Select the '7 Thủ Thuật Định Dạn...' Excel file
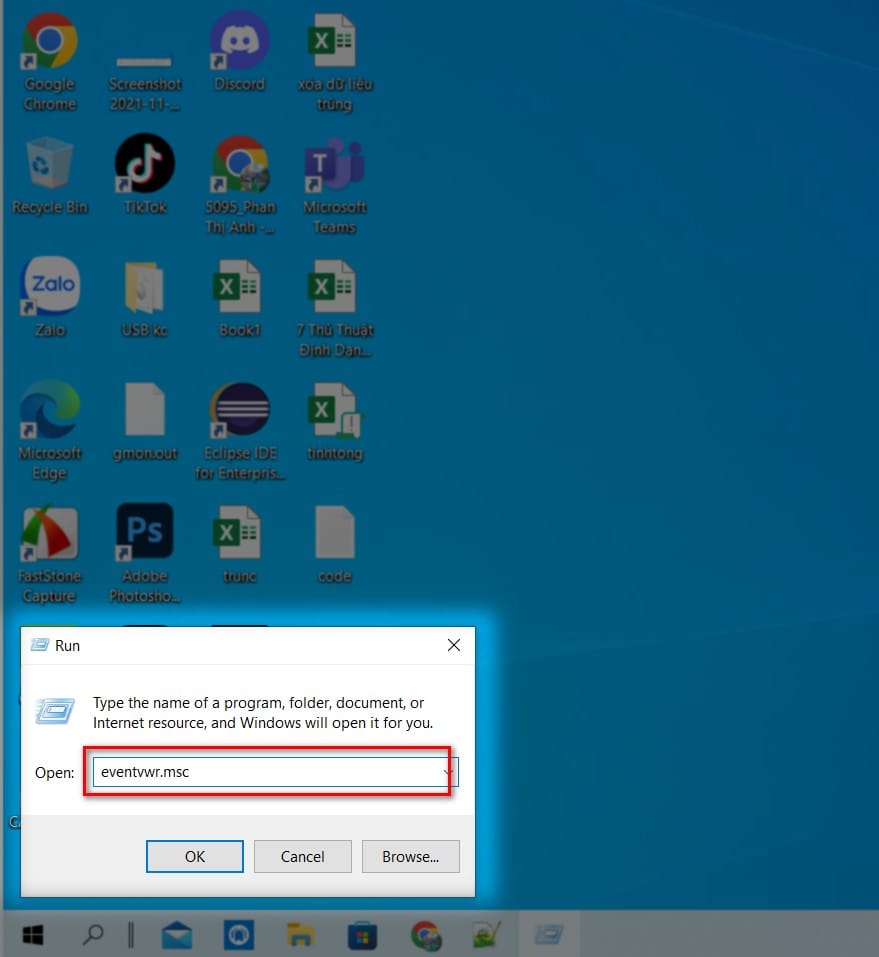The height and width of the screenshot is (957, 879). pyautogui.click(x=335, y=308)
